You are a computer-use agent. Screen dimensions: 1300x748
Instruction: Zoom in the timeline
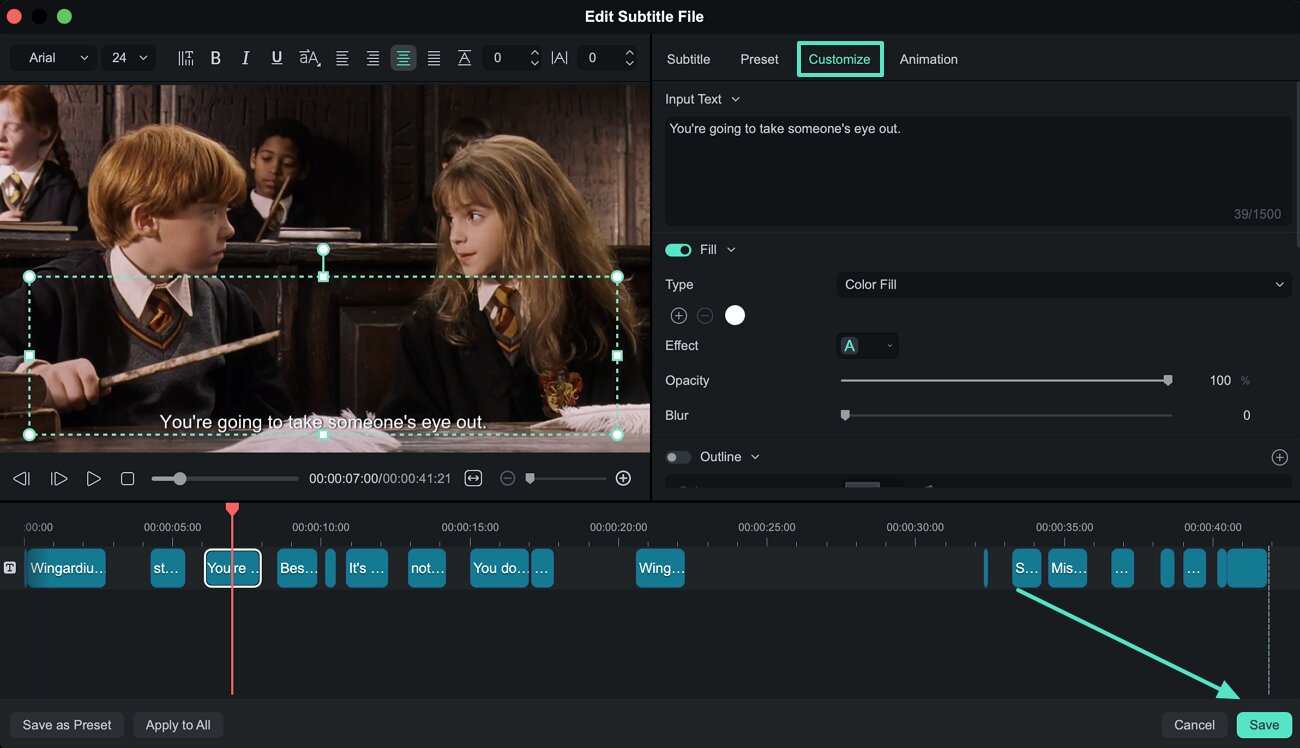(x=623, y=478)
